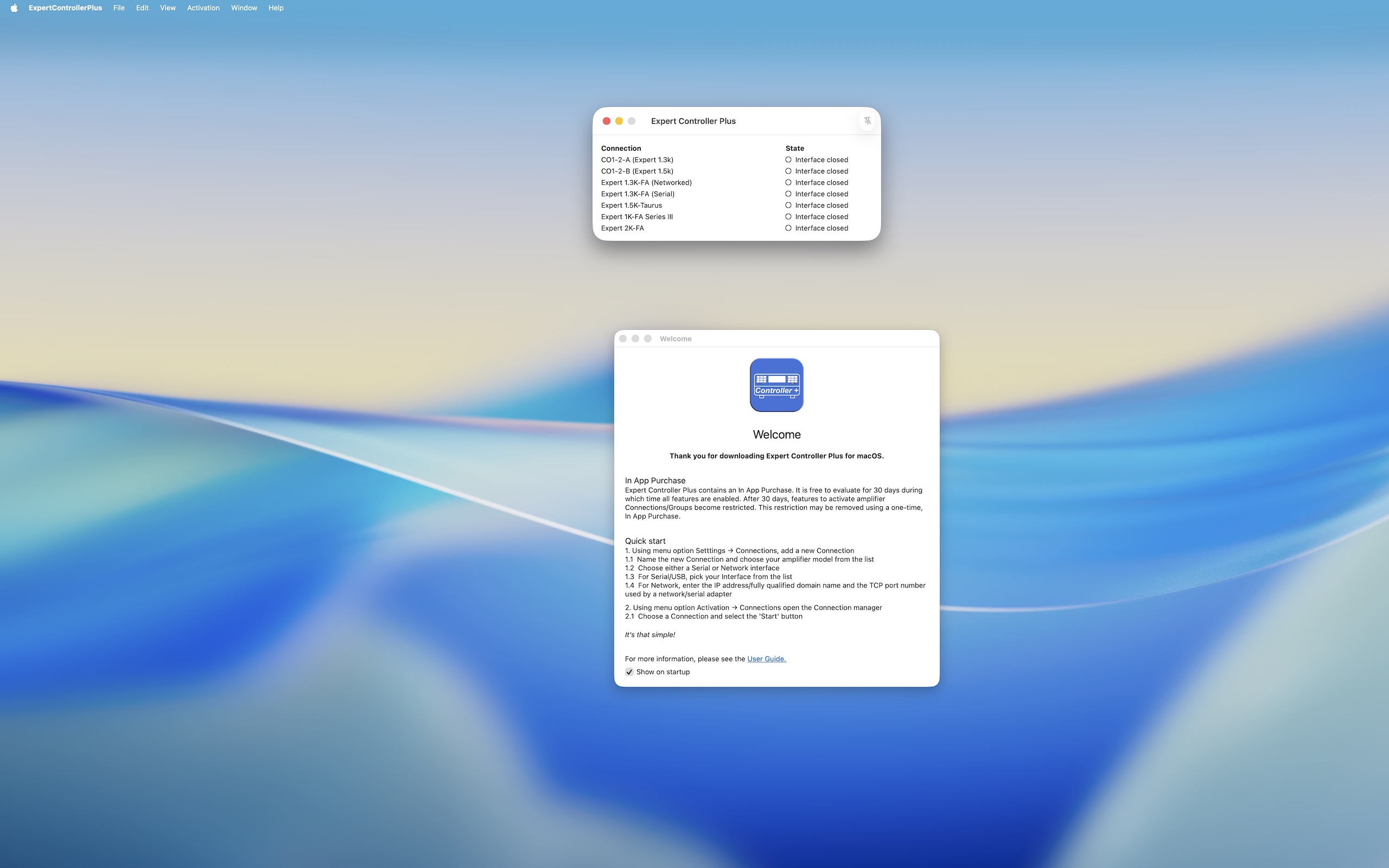The width and height of the screenshot is (1389, 868).
Task: Open the Window menu
Action: point(244,8)
